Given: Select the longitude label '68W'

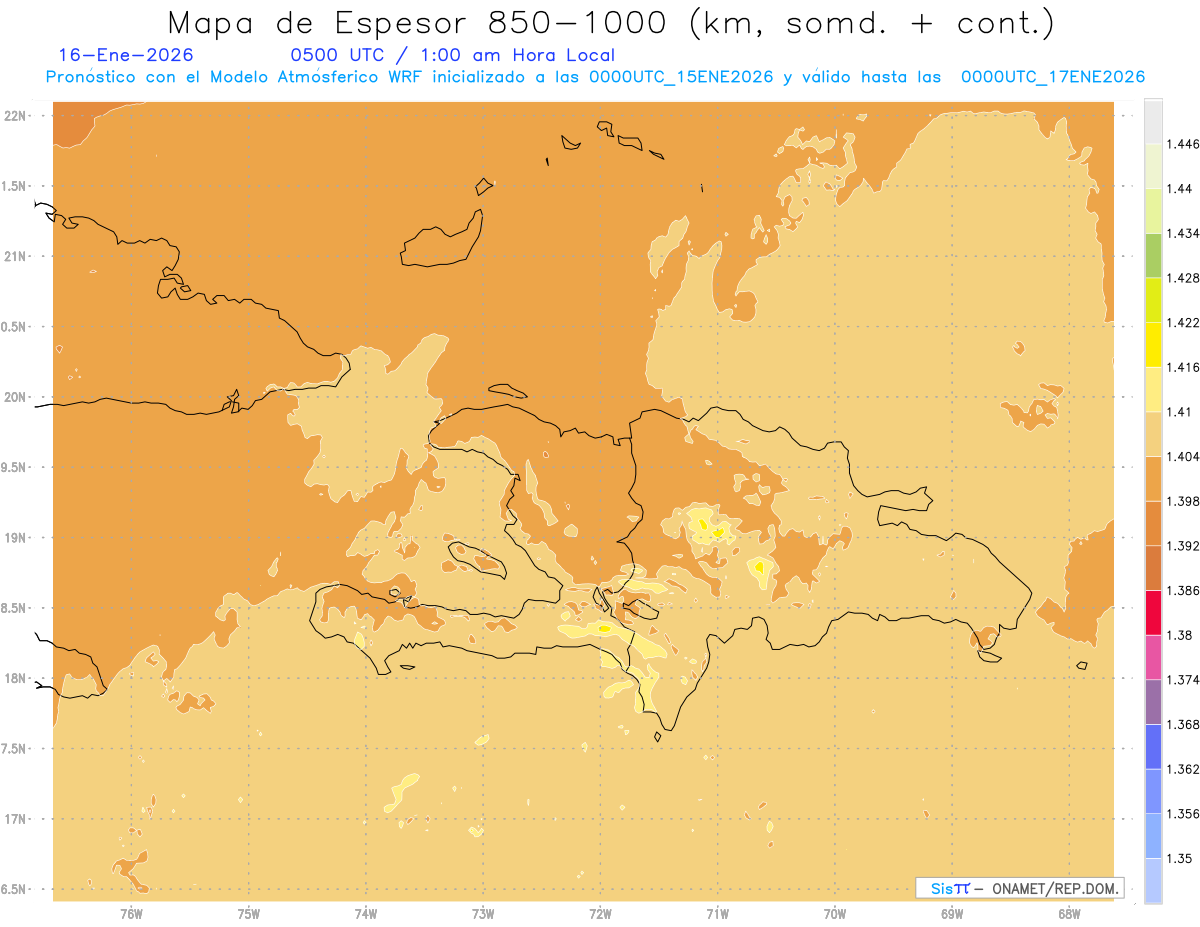Looking at the screenshot, I should point(1068,913).
